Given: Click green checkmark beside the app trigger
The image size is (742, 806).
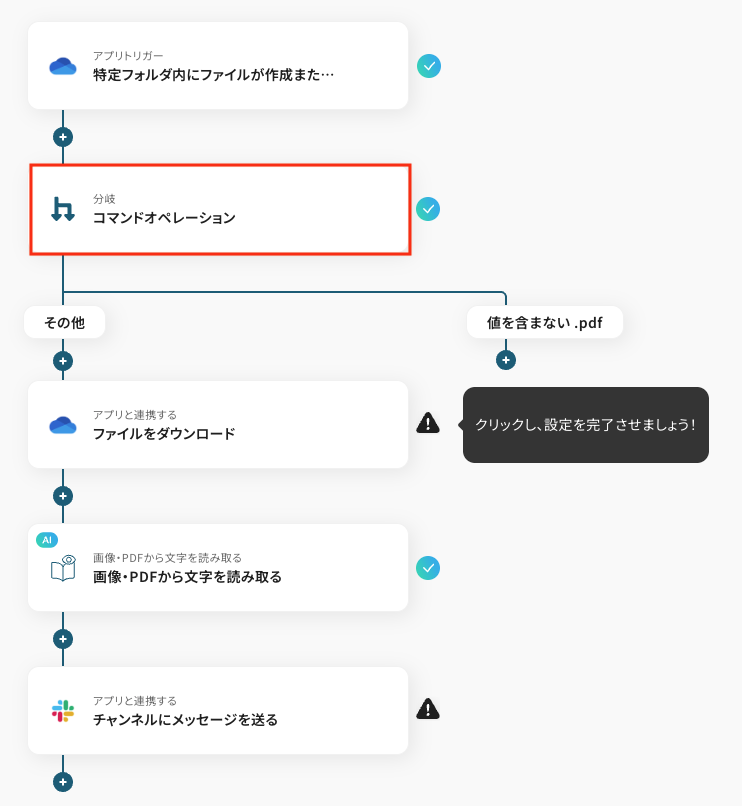Looking at the screenshot, I should [x=429, y=66].
